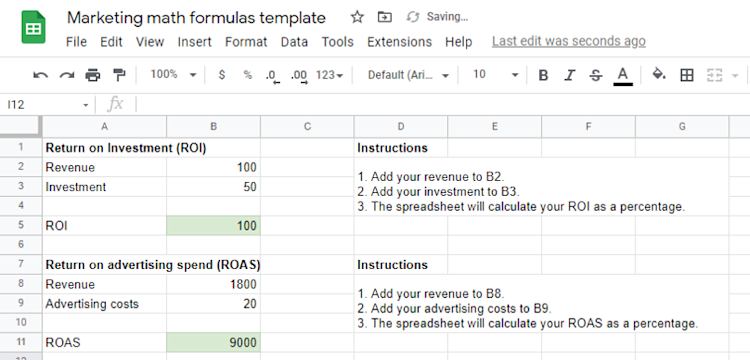Image resolution: width=750 pixels, height=360 pixels.
Task: Open the text color picker
Action: click(x=623, y=76)
